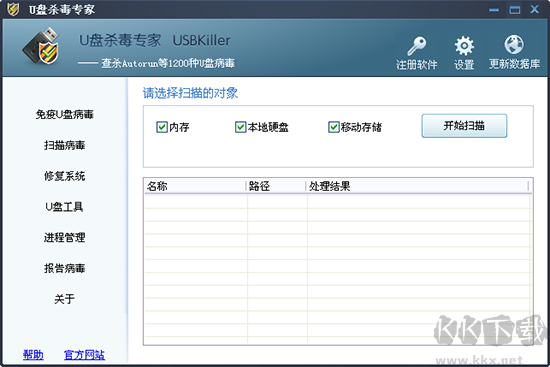Click the title bar shield icon

(13, 9)
